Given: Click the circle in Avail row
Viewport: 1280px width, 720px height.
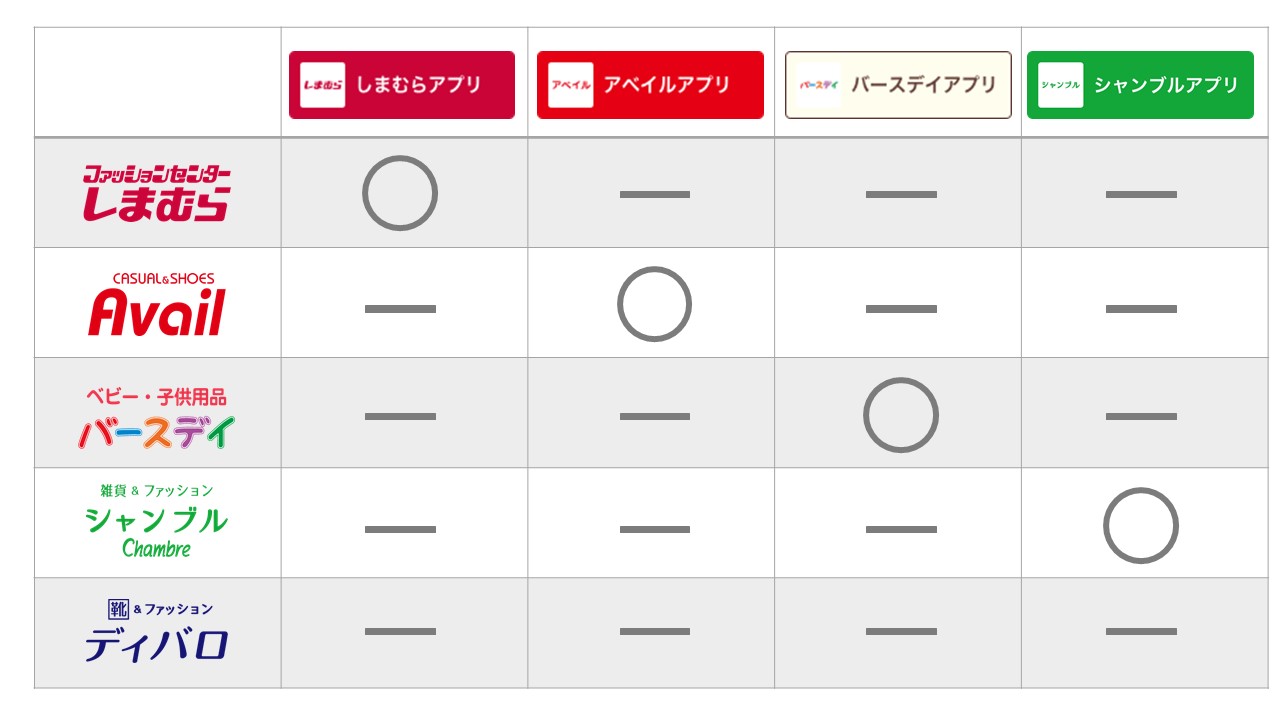Looking at the screenshot, I should coord(654,304).
